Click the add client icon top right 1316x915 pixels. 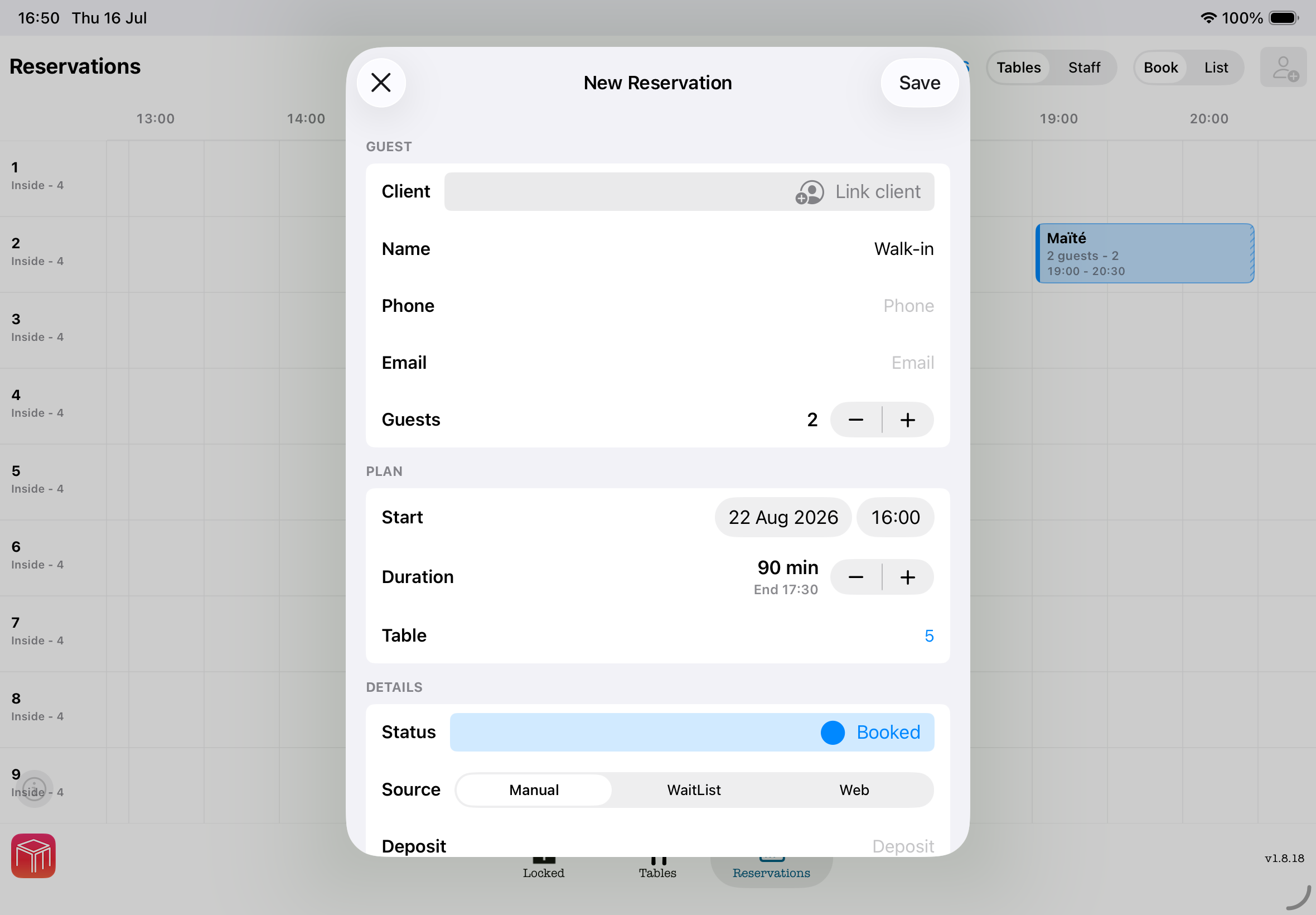1283,68
